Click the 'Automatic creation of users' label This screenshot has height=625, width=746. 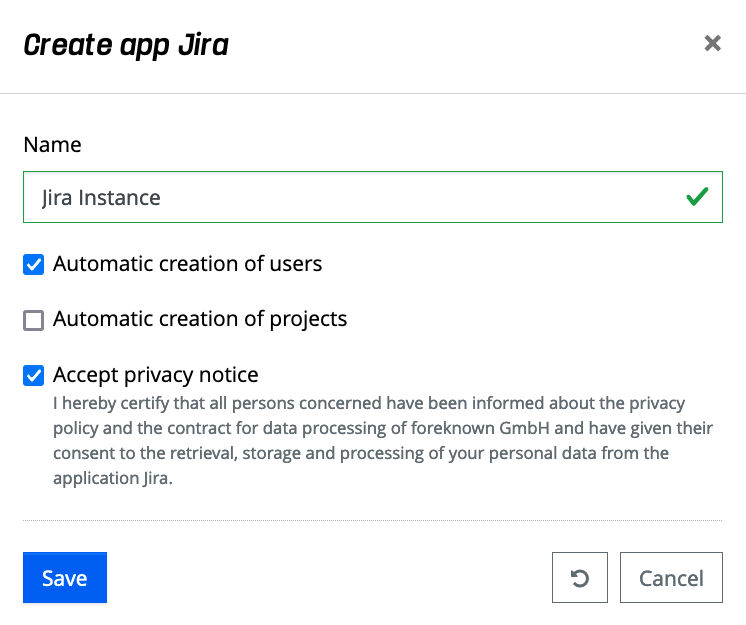(x=187, y=264)
